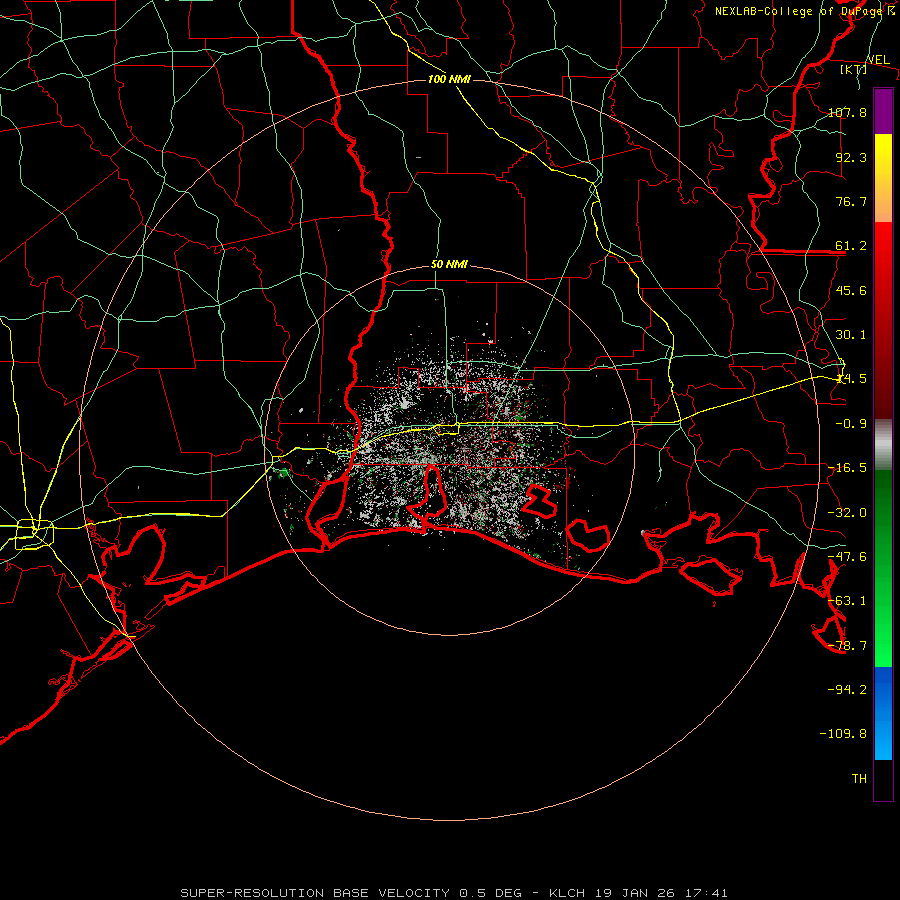
Task: Click the [KT] units label
Action: 854,69
